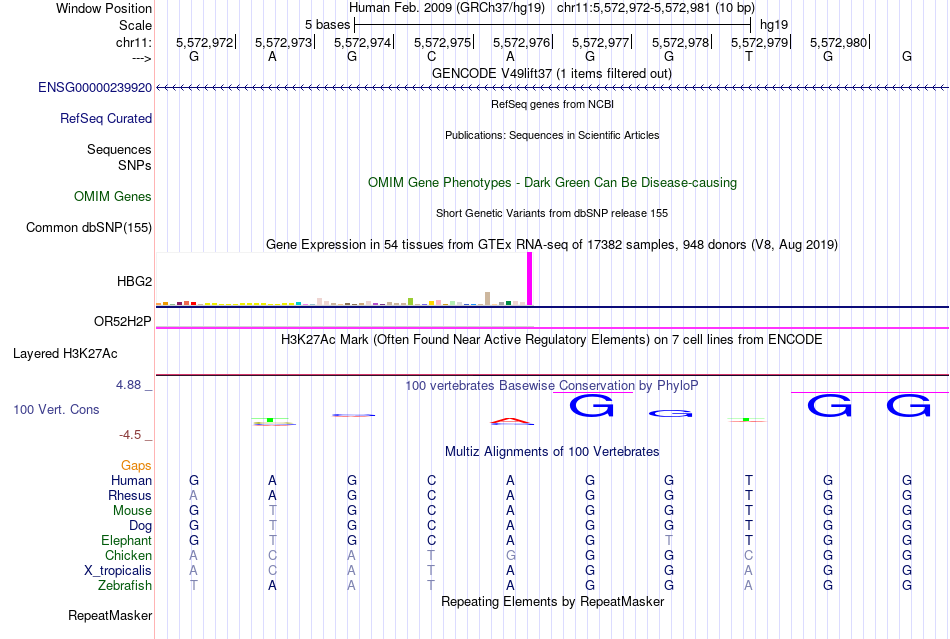Click coordinate label 5,572,977
Image resolution: width=950 pixels, height=639 pixels.
(x=600, y=43)
